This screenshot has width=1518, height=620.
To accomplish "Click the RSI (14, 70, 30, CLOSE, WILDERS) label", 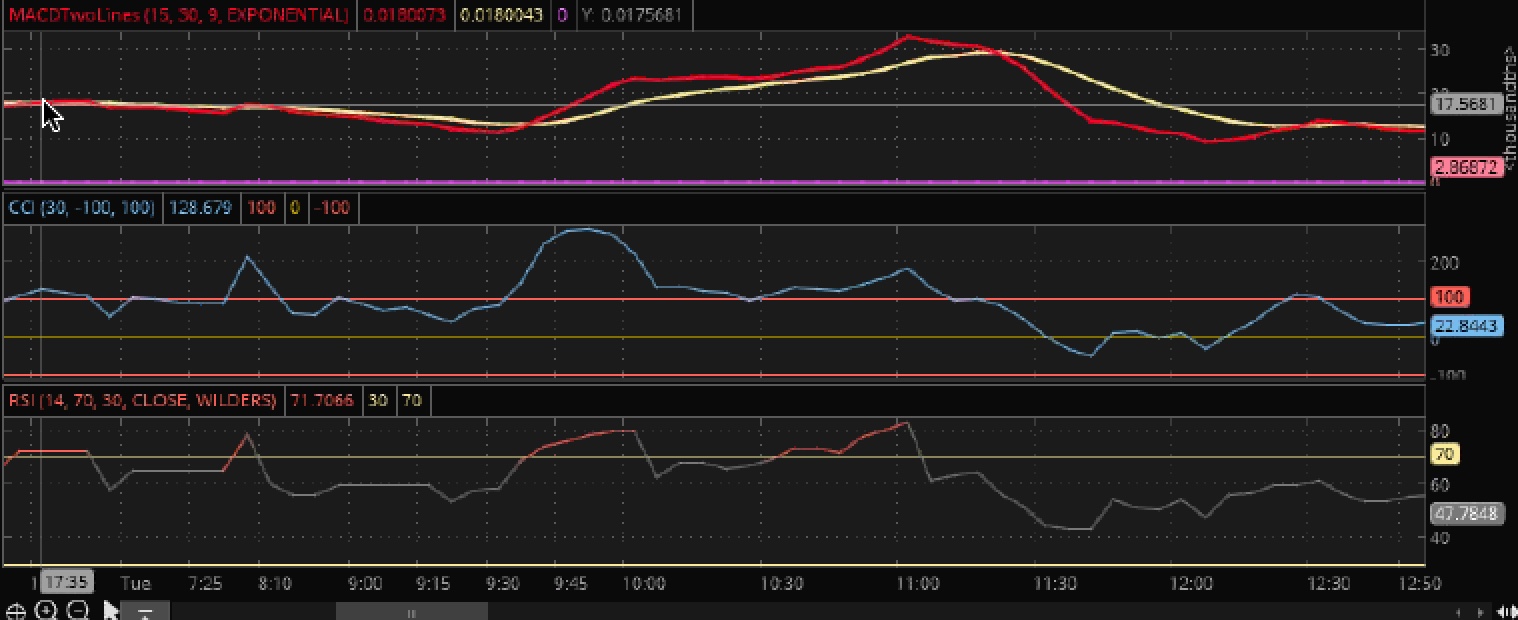I will pyautogui.click(x=143, y=400).
